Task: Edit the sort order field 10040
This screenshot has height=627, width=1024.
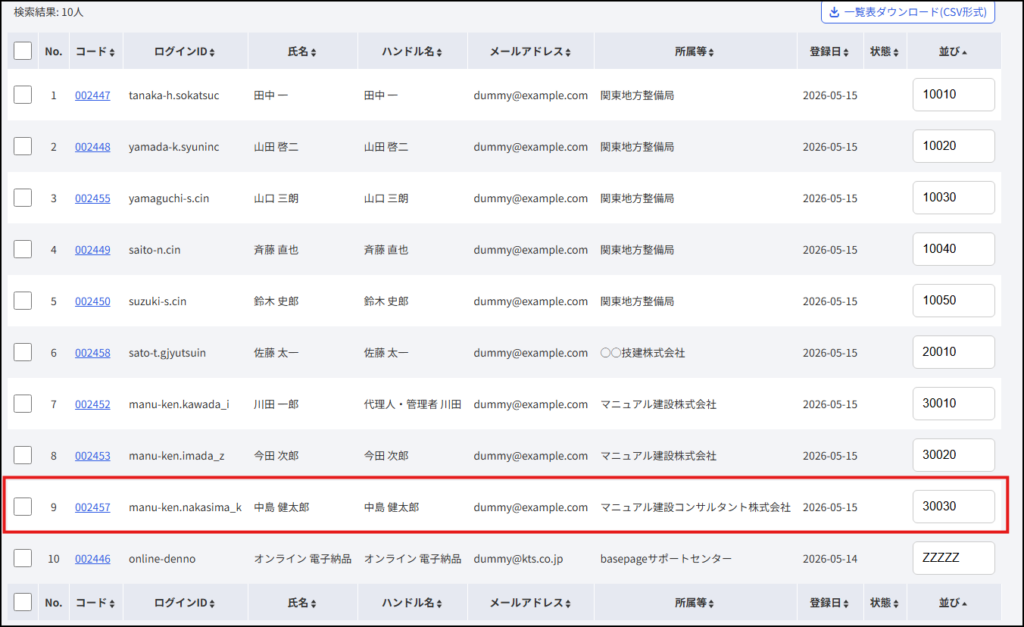Action: (953, 249)
